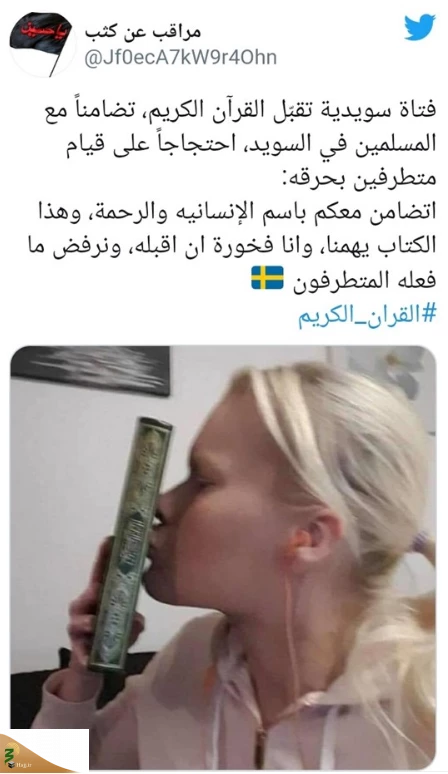
Task: Click the framed dark picture on the wall
Action: tap(90, 368)
